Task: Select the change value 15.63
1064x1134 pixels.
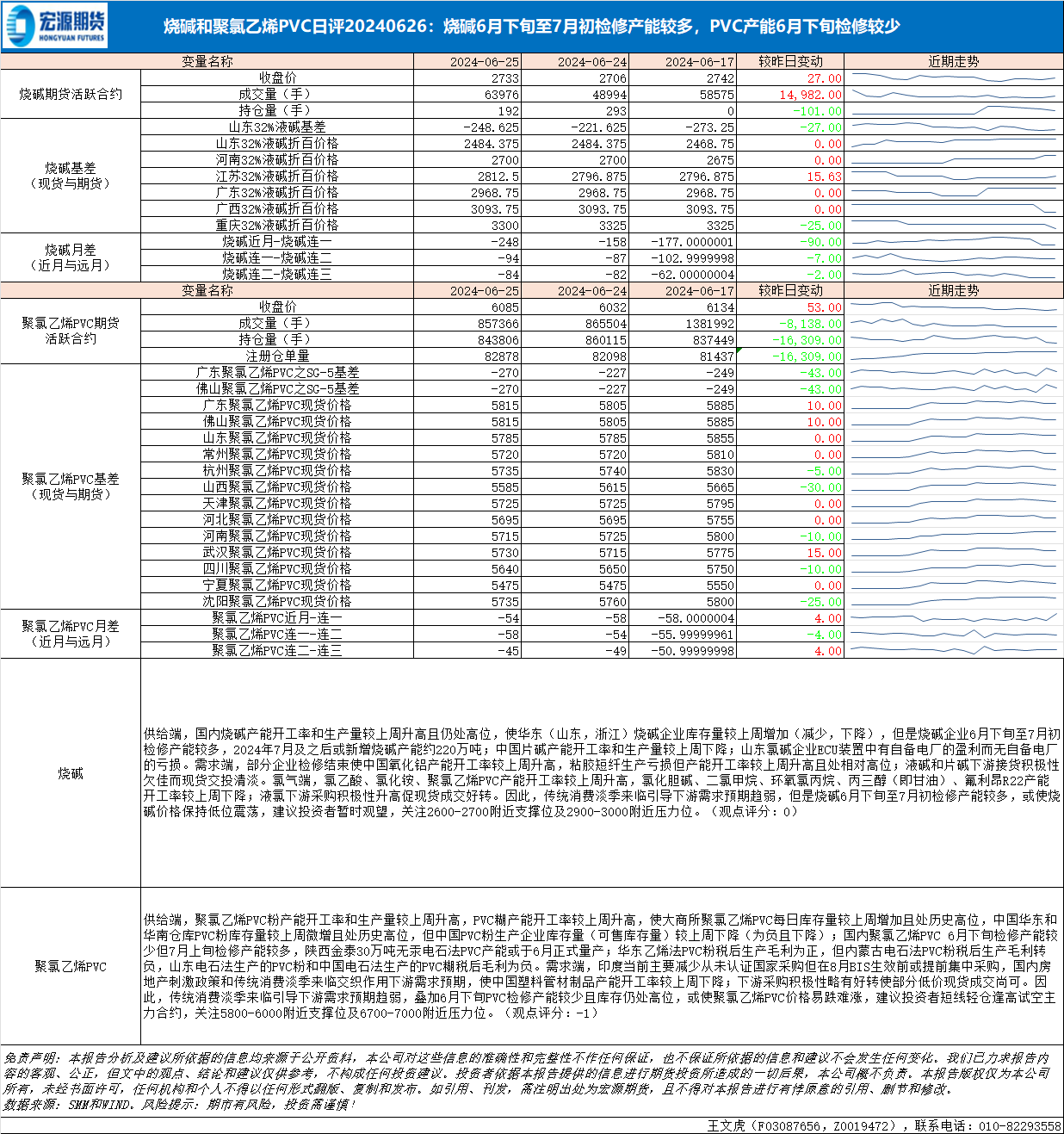Action: coord(824,177)
